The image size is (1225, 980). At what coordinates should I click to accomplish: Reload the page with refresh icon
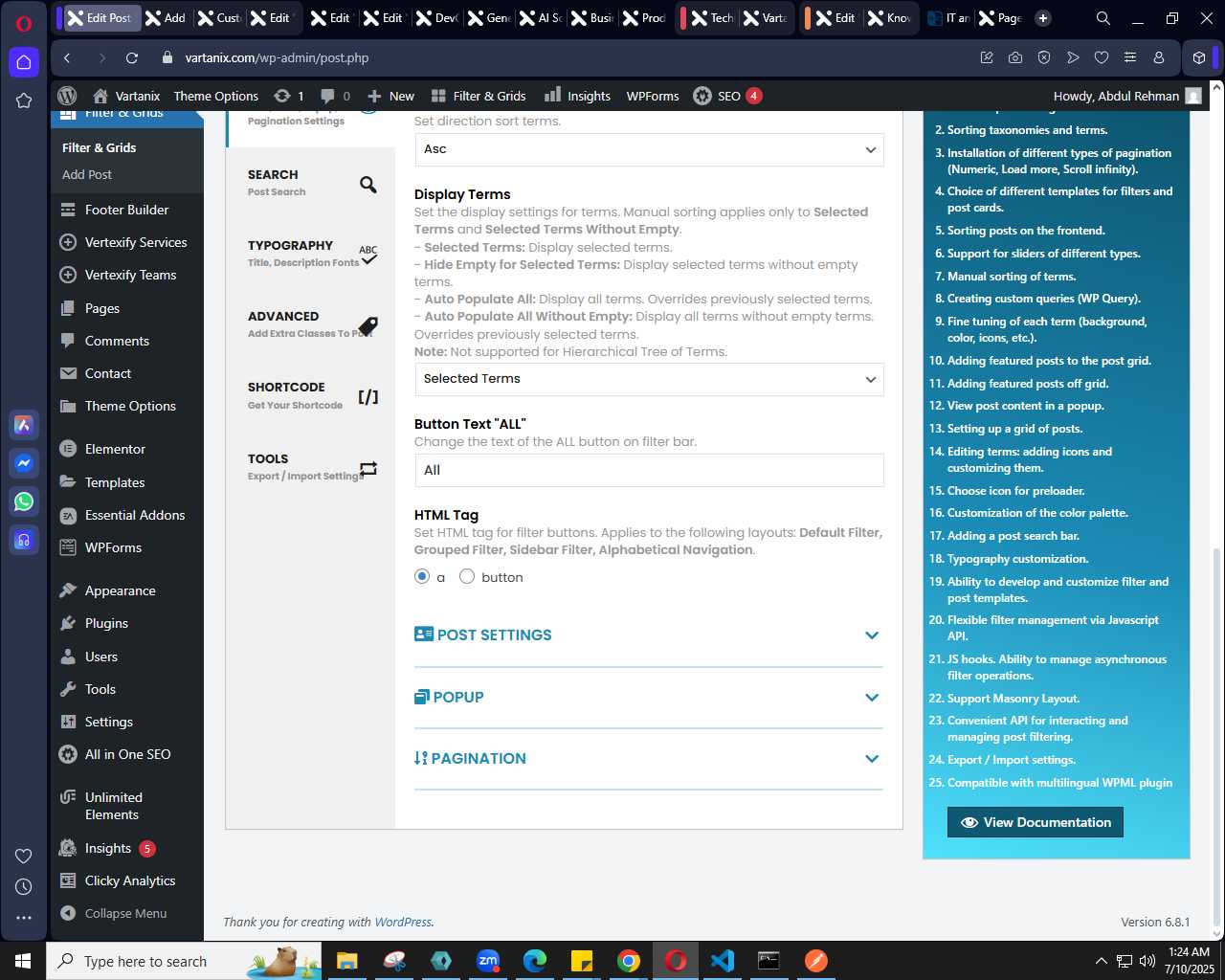pyautogui.click(x=132, y=57)
